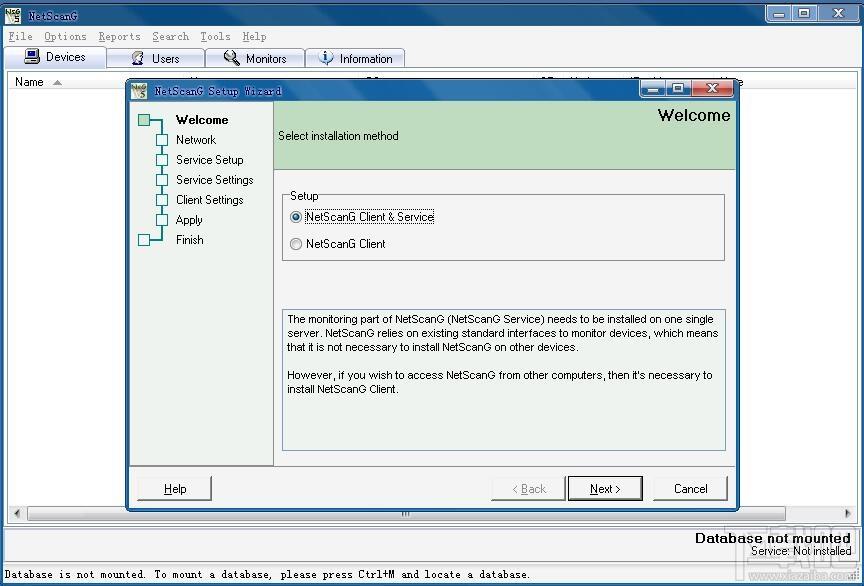Click the Finish step label
Screen dimensions: 864x586
click(x=190, y=240)
